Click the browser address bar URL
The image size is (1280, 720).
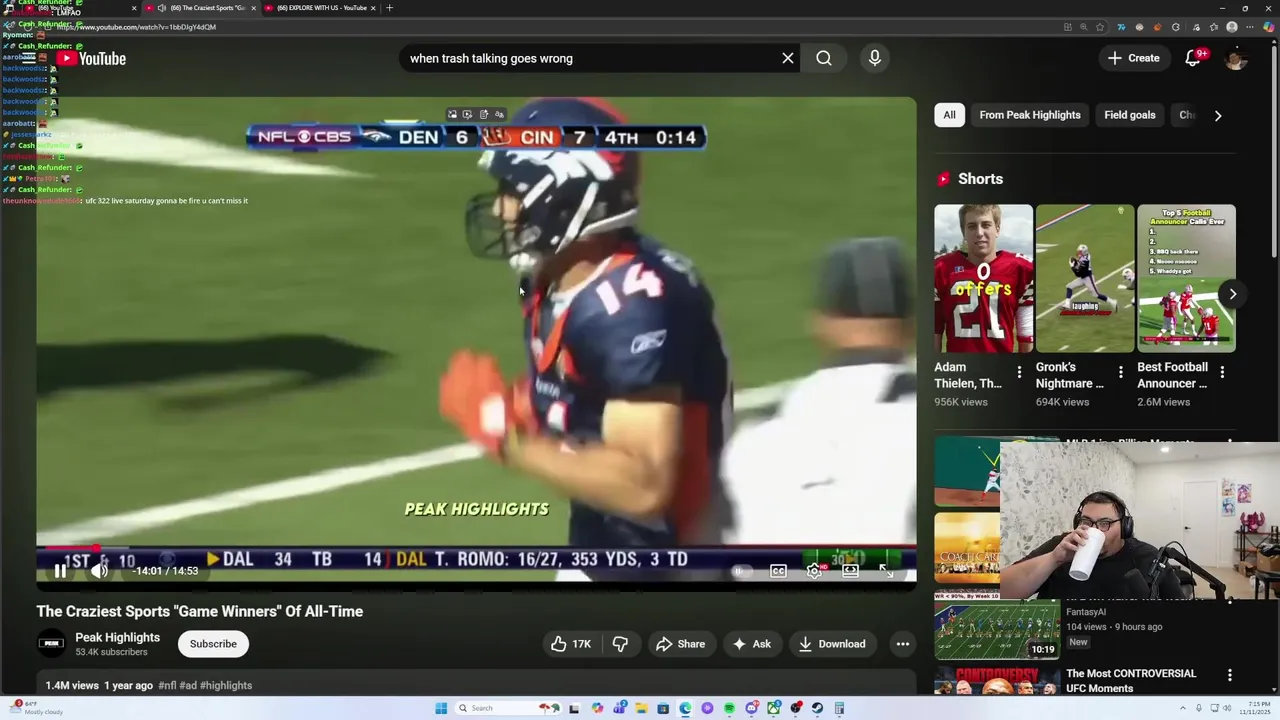[136, 27]
